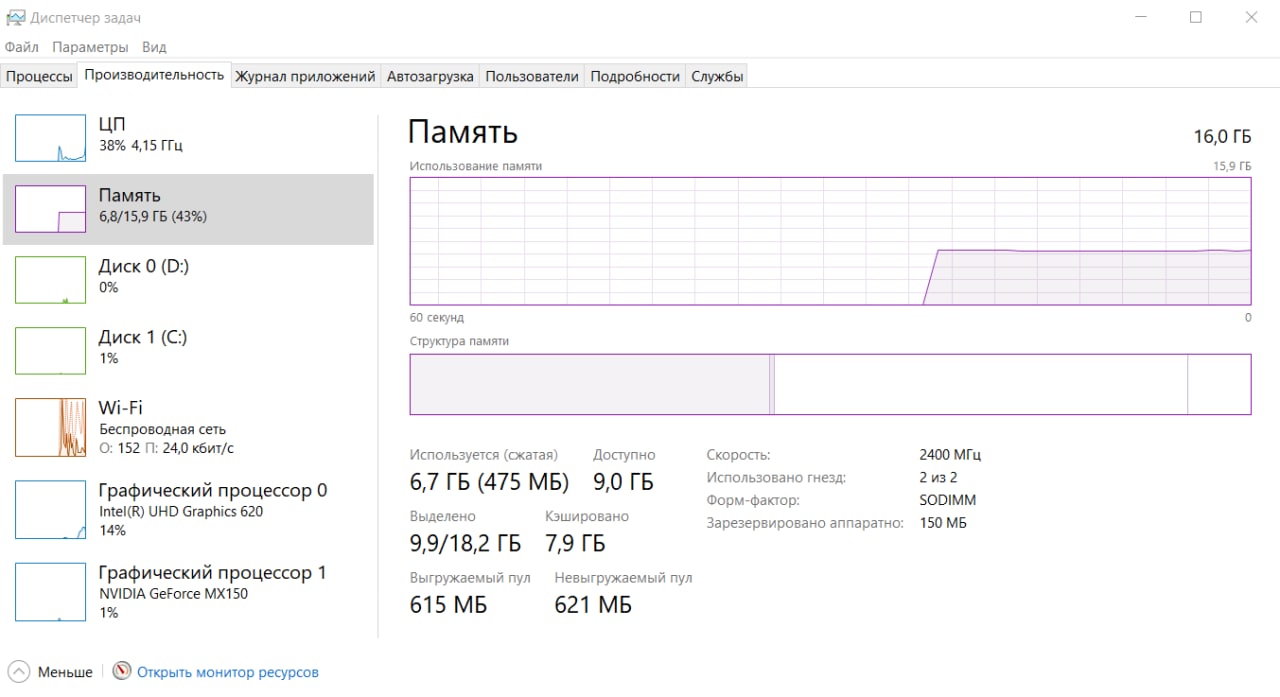Switch to the Пользователи tab
The width and height of the screenshot is (1280, 697).
tap(532, 76)
